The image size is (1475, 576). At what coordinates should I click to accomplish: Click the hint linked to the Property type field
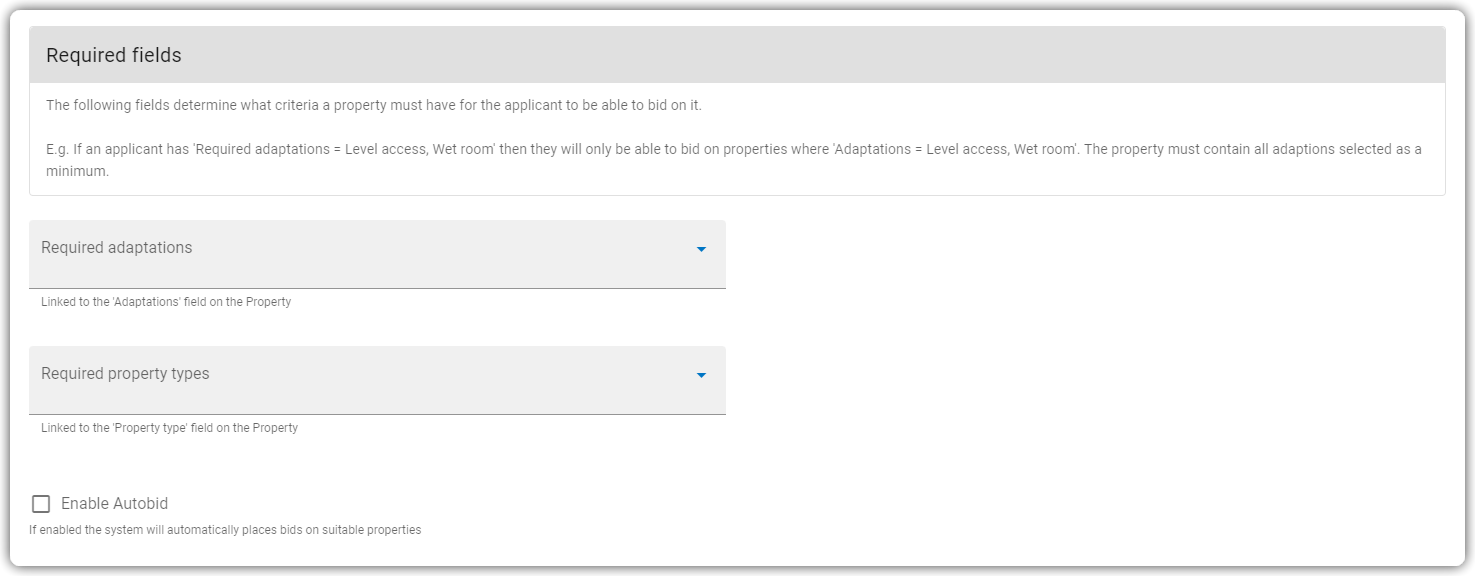coord(169,428)
